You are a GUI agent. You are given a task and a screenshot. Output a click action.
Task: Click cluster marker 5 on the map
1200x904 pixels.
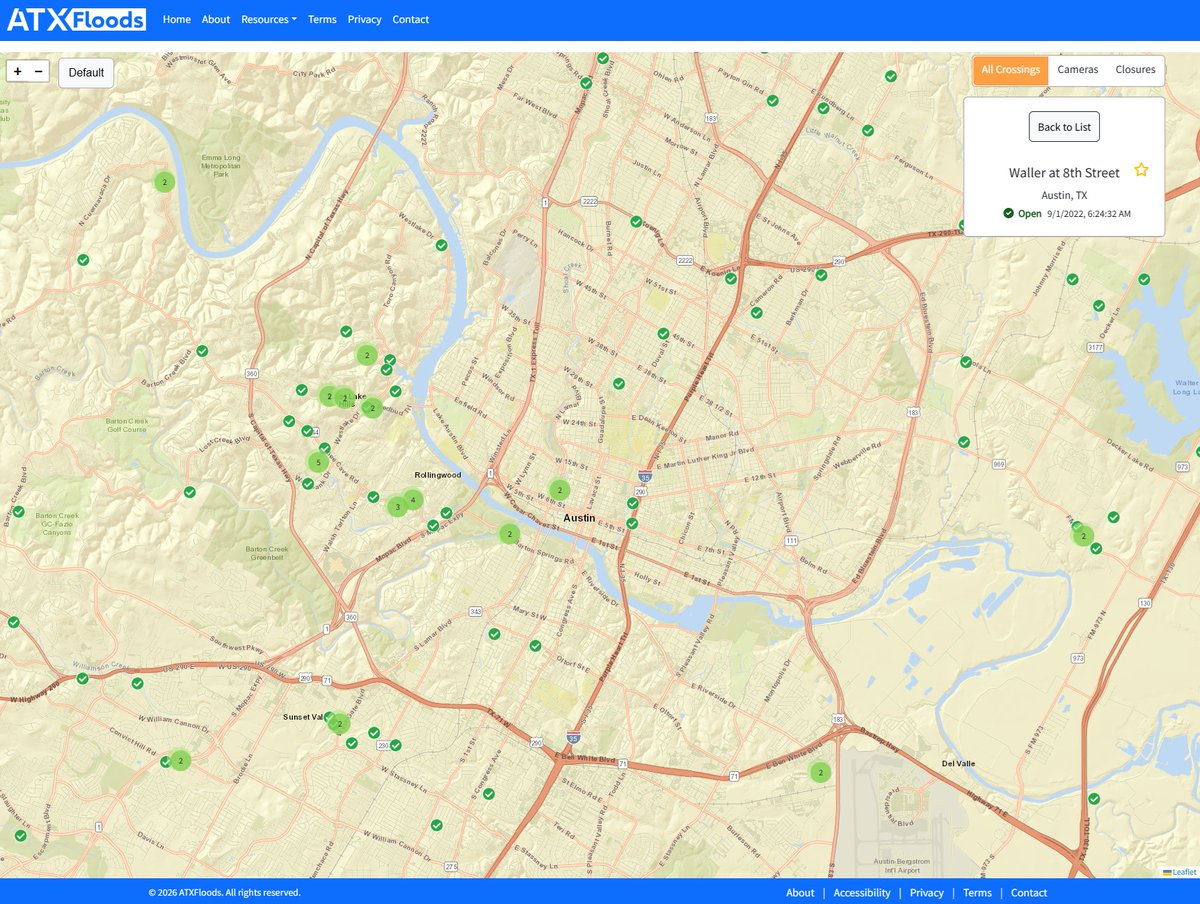(317, 462)
